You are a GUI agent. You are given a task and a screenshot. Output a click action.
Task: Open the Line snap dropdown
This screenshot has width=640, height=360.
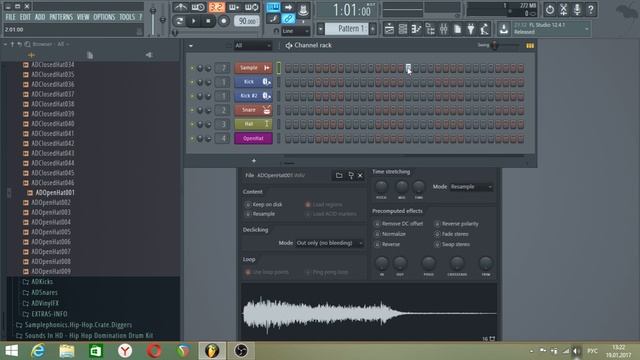click(x=295, y=31)
